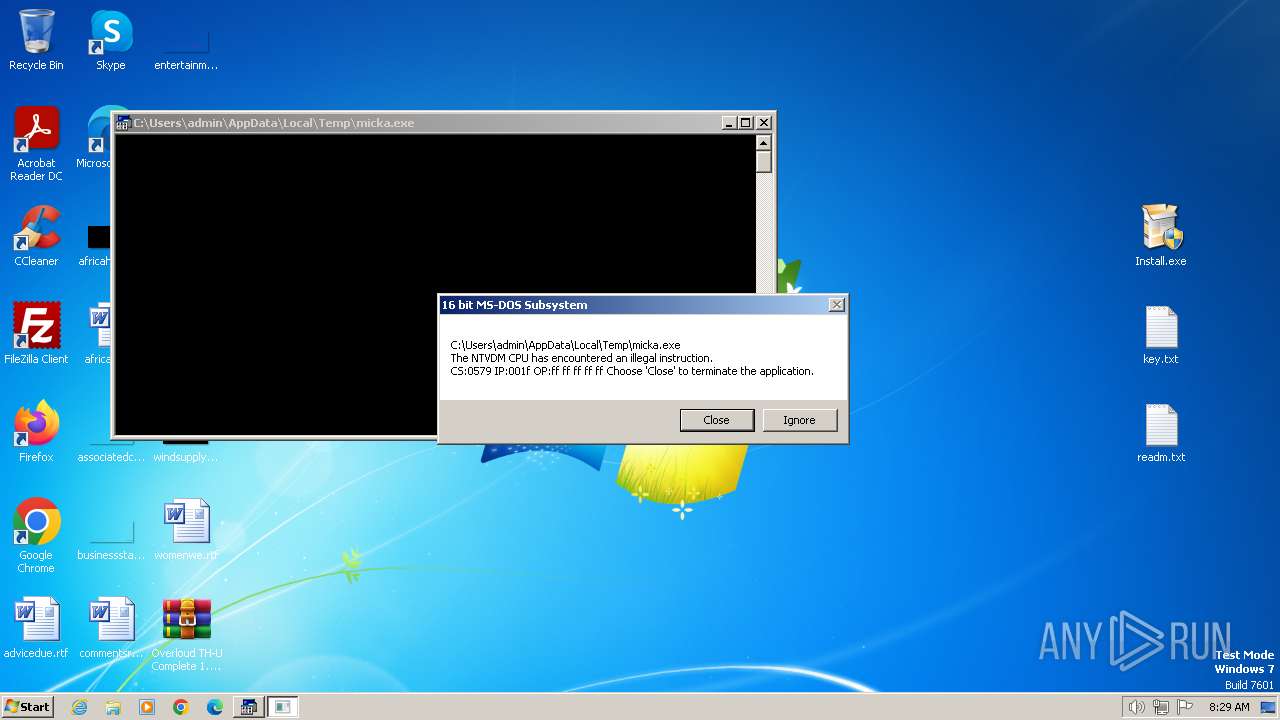1280x720 pixels.
Task: Open File Explorer from the taskbar
Action: 113,707
